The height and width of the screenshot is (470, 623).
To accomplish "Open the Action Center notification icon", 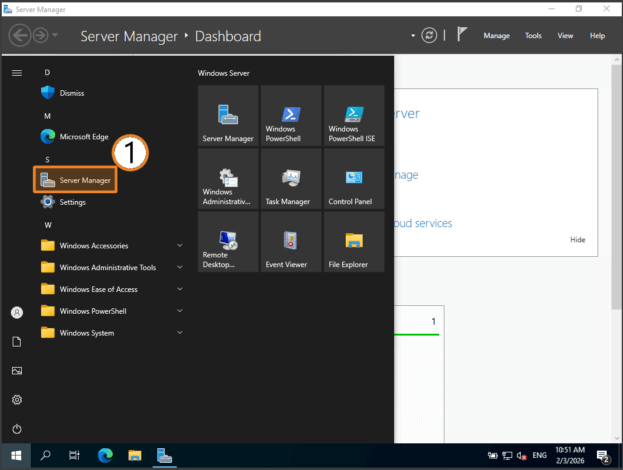I will [603, 456].
